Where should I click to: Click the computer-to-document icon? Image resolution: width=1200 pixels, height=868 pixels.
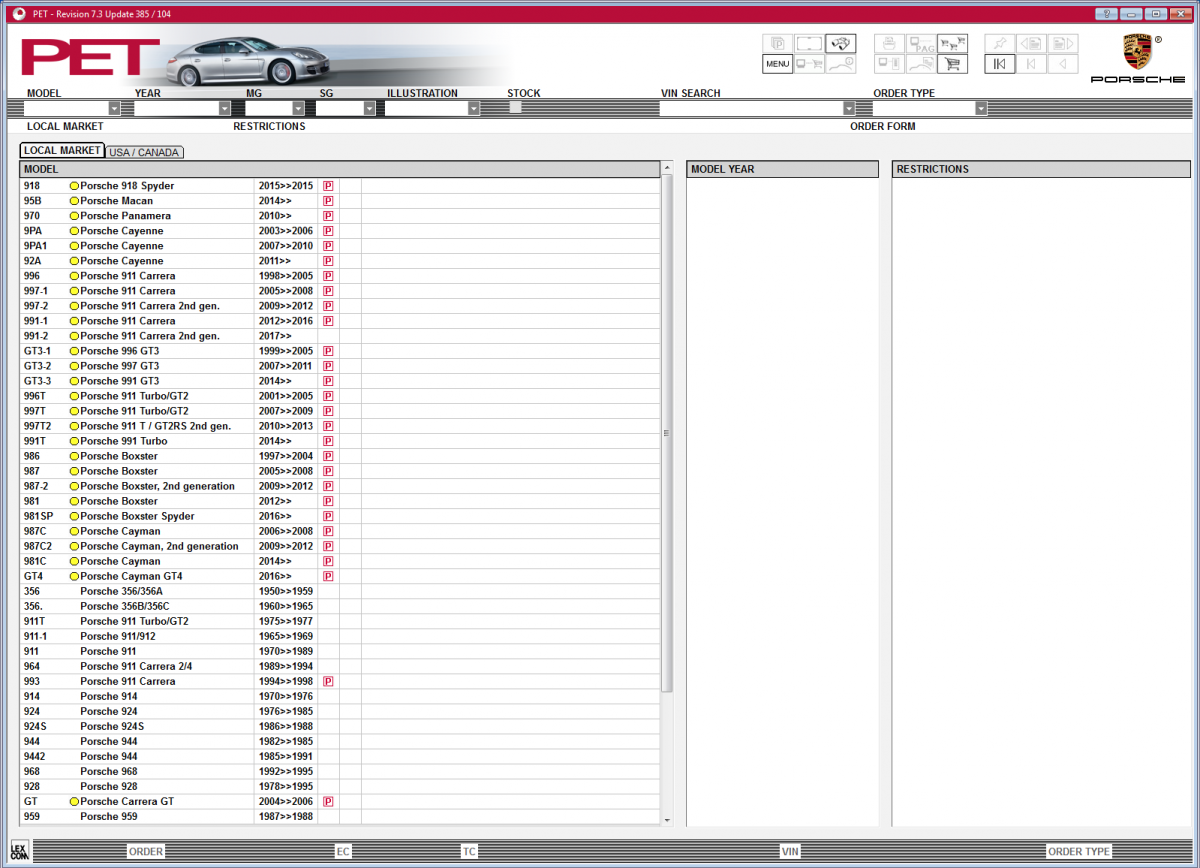pyautogui.click(x=889, y=64)
